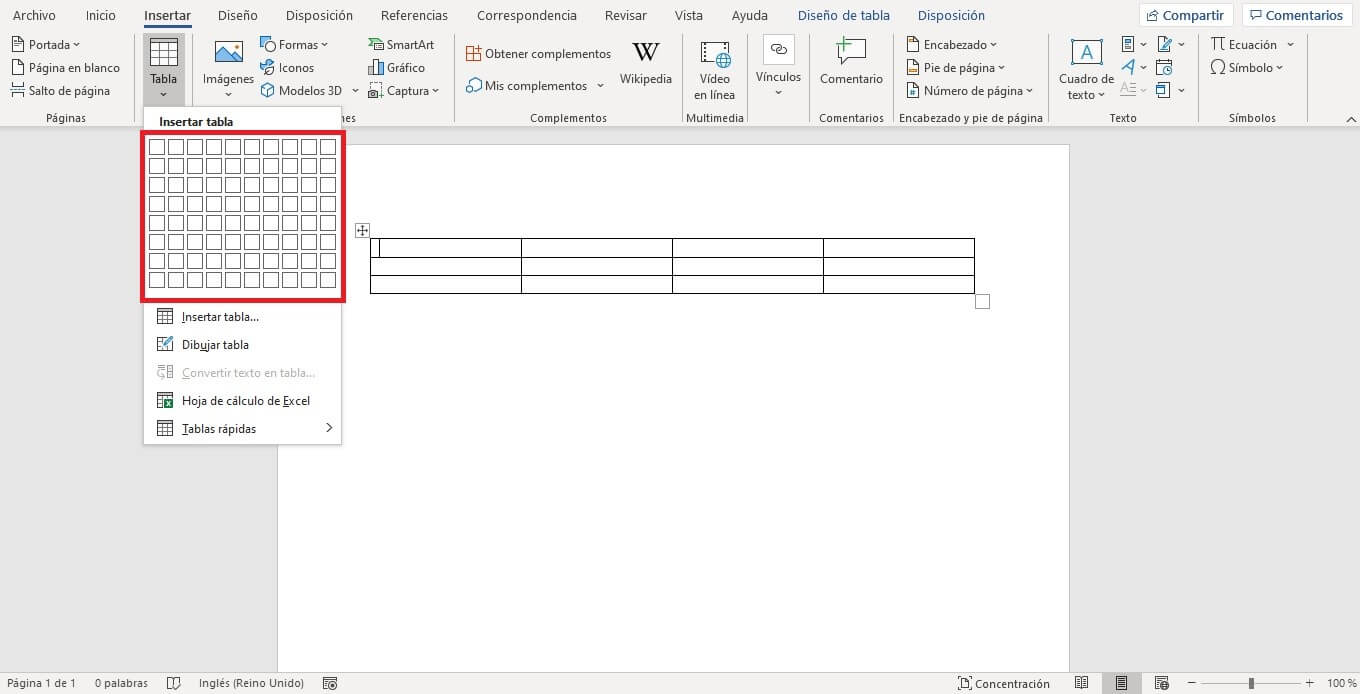Open the Pie de página dropdown
The height and width of the screenshot is (694, 1360).
click(956, 67)
